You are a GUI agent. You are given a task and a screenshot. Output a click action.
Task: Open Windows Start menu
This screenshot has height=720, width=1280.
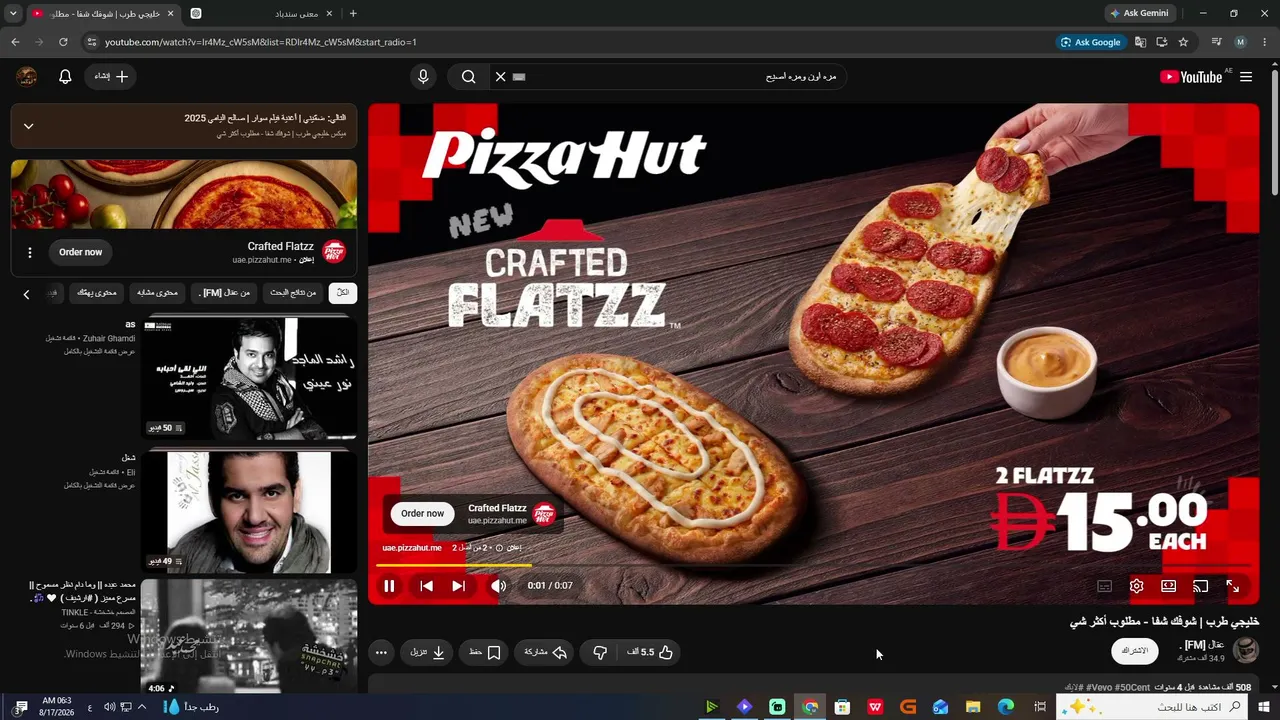(x=1265, y=707)
